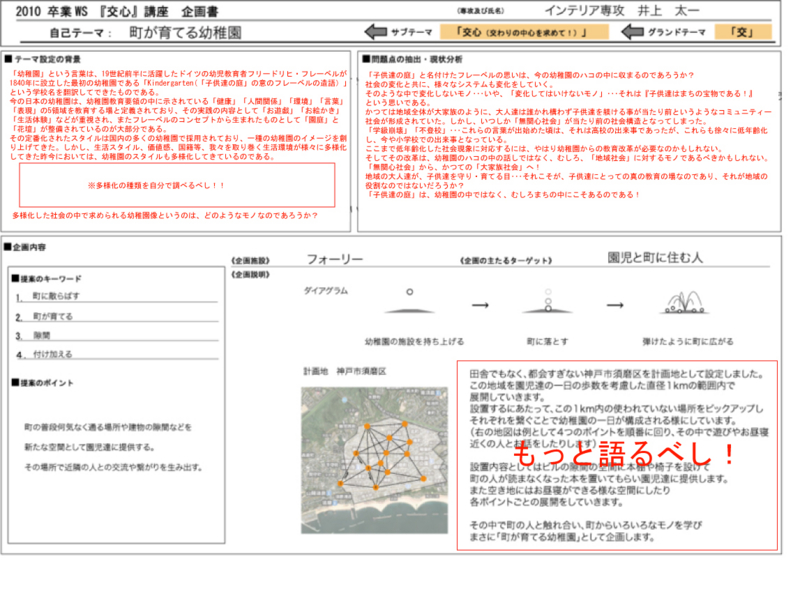Click the caption 幼稚園の施設を持ち上げる
The image size is (800, 591).
point(414,341)
